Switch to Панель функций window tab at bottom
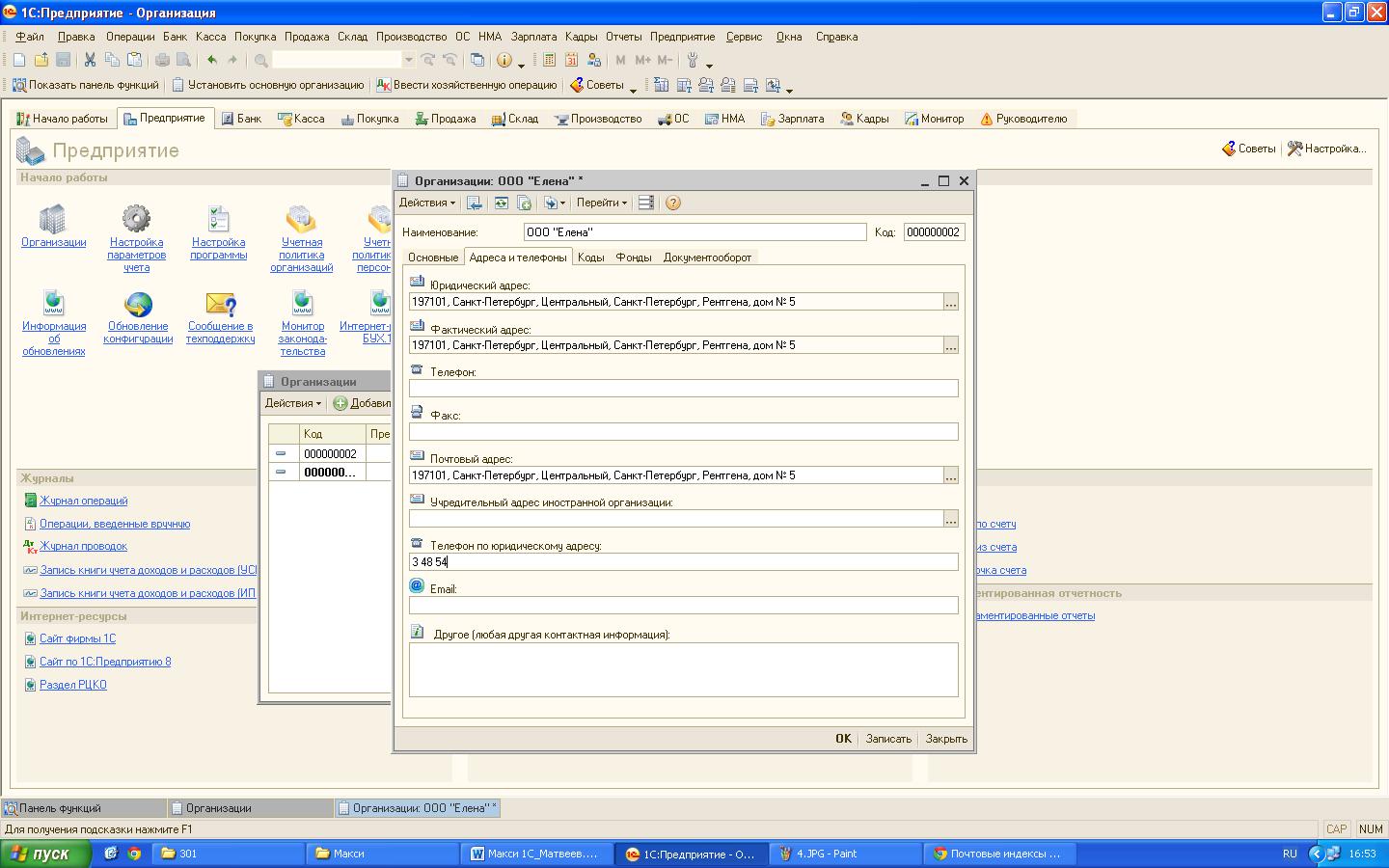This screenshot has height=868, width=1389. (x=84, y=808)
